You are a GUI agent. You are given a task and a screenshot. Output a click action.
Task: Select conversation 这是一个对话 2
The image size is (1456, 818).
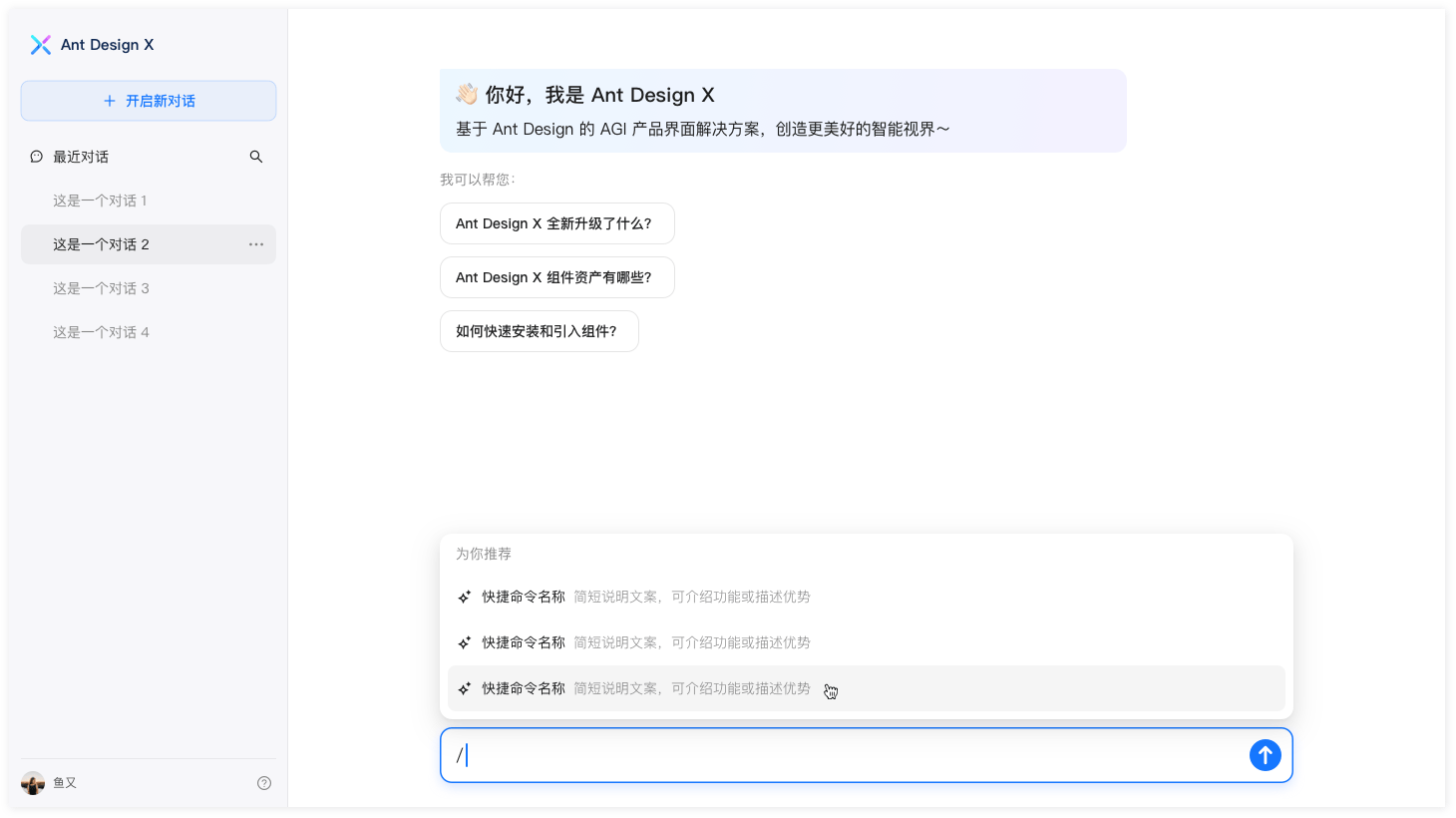(149, 244)
